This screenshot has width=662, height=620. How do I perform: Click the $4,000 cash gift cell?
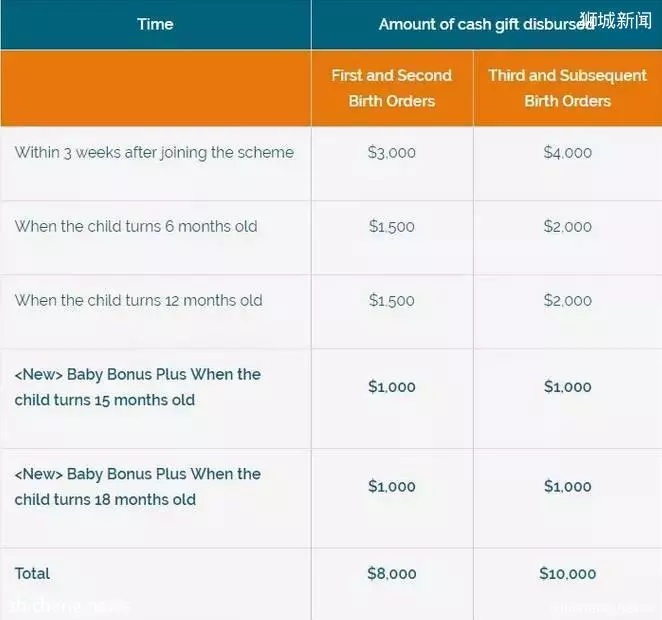(x=567, y=152)
